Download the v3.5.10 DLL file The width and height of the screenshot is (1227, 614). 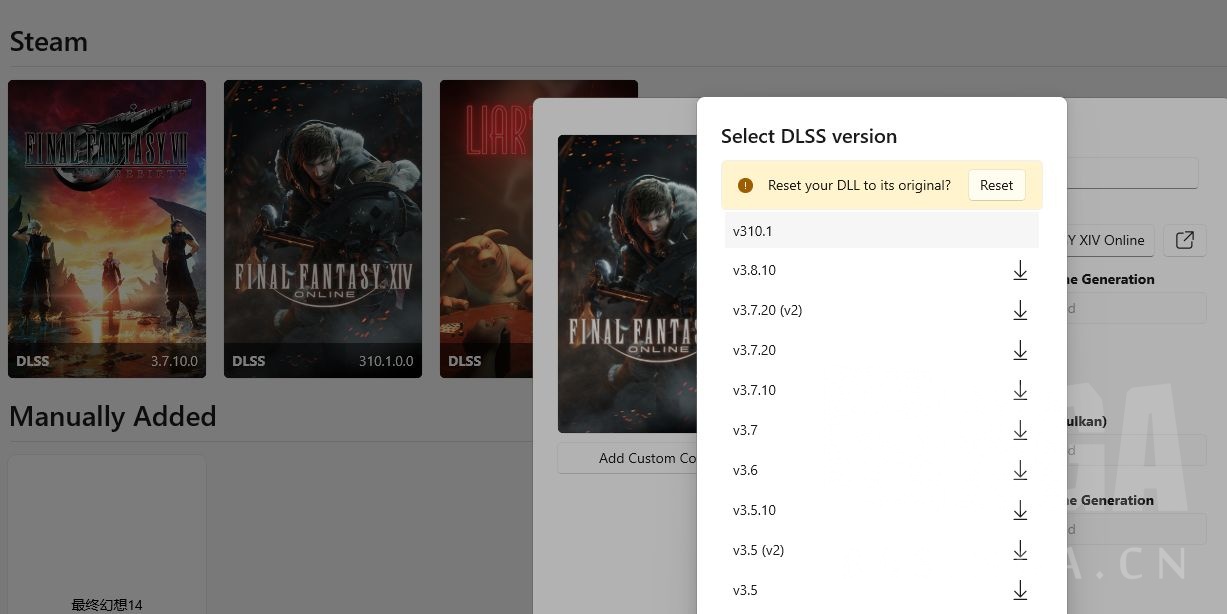click(1020, 510)
